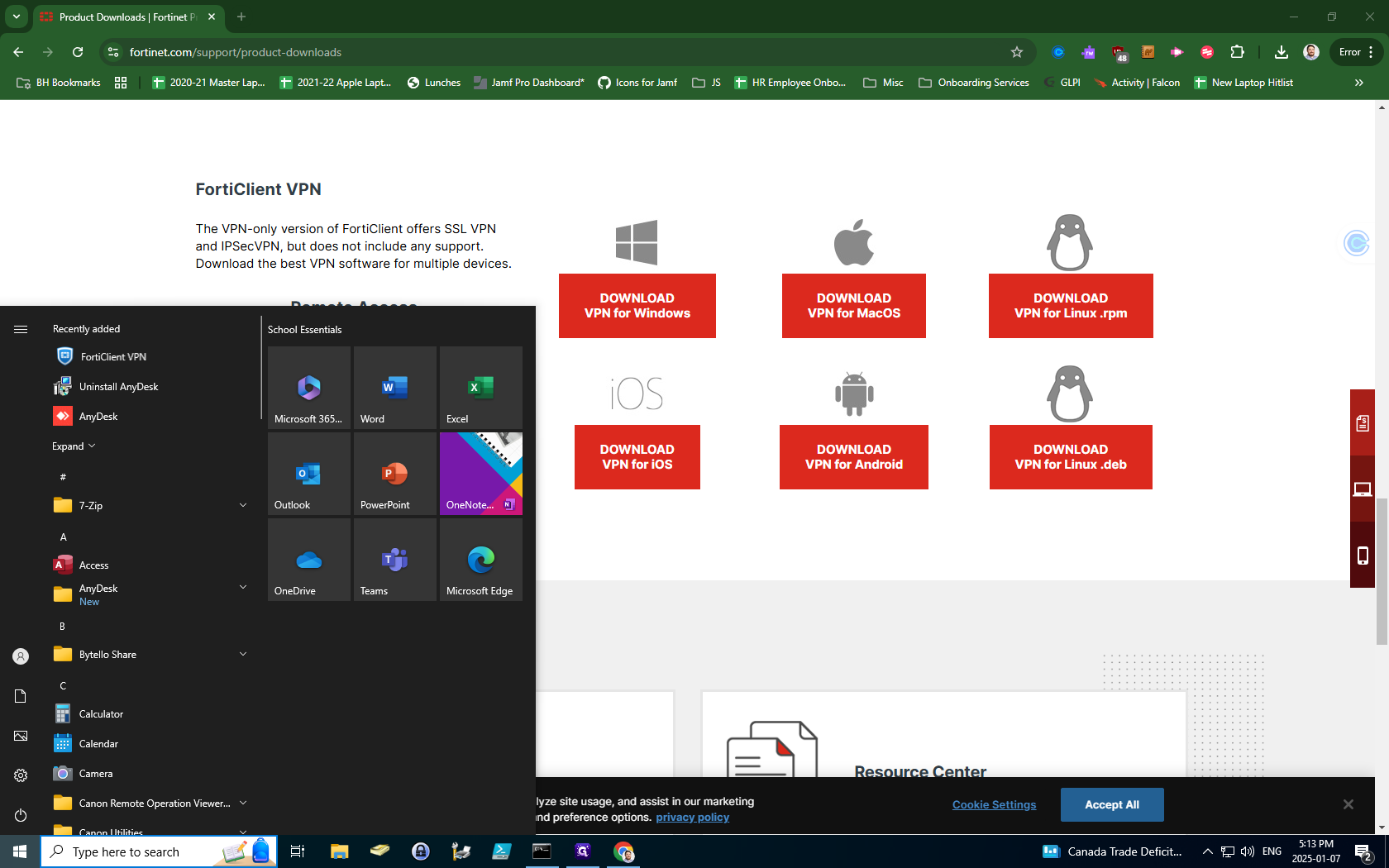Click the Chrome icon on the taskbar
The image size is (1389, 868).
[x=623, y=851]
